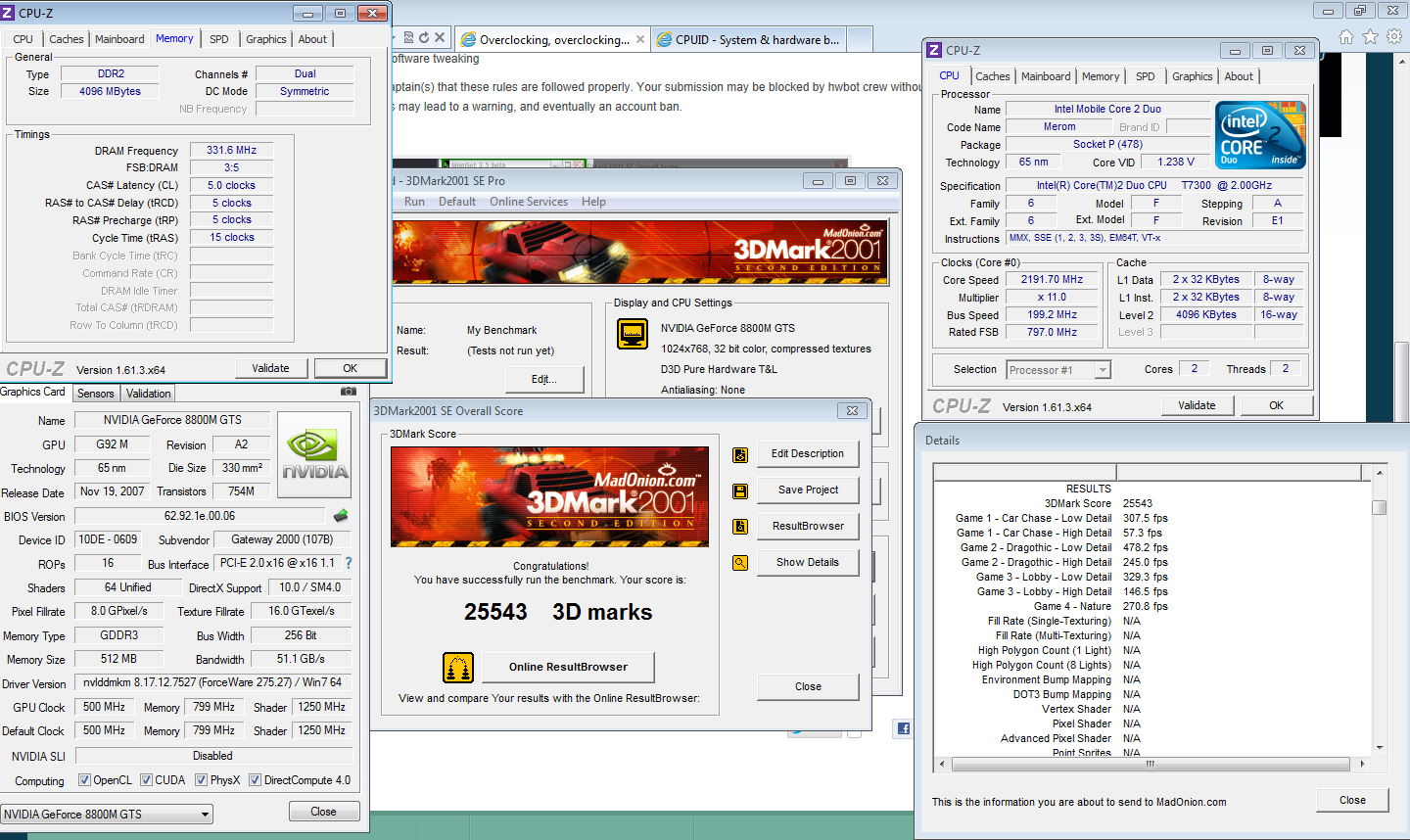Click the ResultBrowser icon

740,527
